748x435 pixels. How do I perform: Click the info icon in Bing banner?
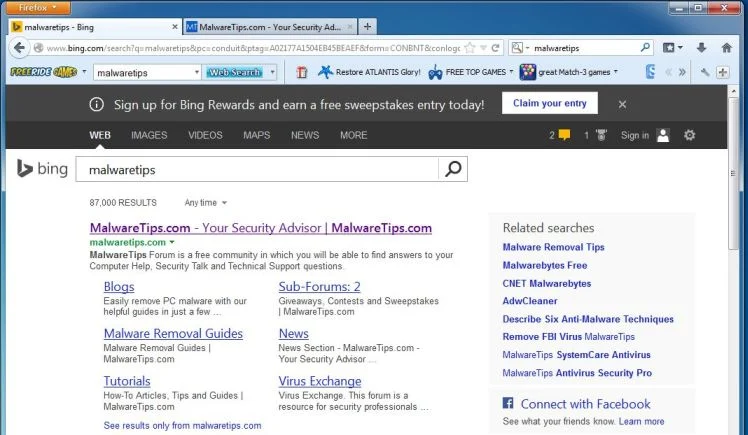(x=96, y=104)
